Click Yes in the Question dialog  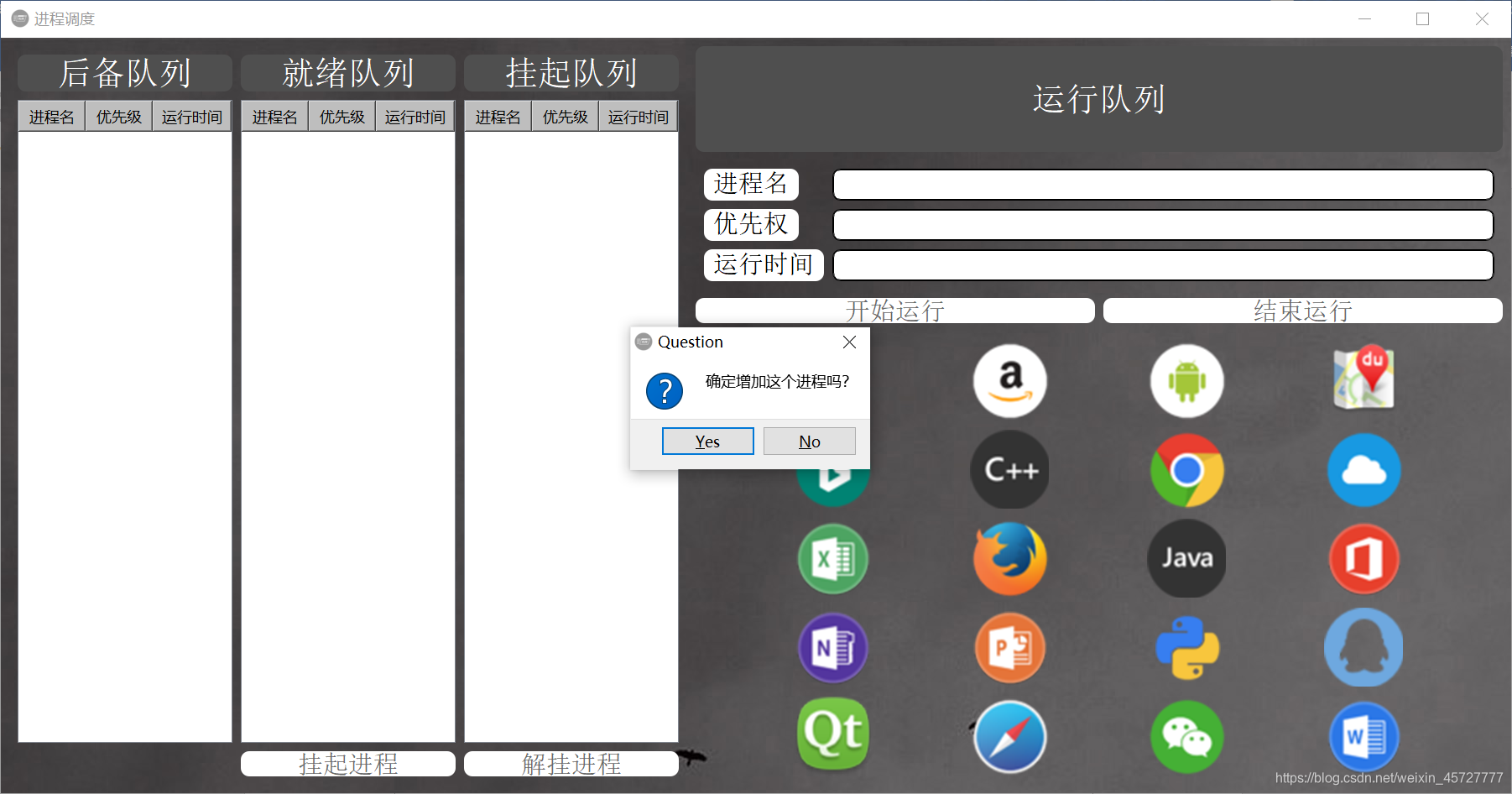[x=708, y=441]
